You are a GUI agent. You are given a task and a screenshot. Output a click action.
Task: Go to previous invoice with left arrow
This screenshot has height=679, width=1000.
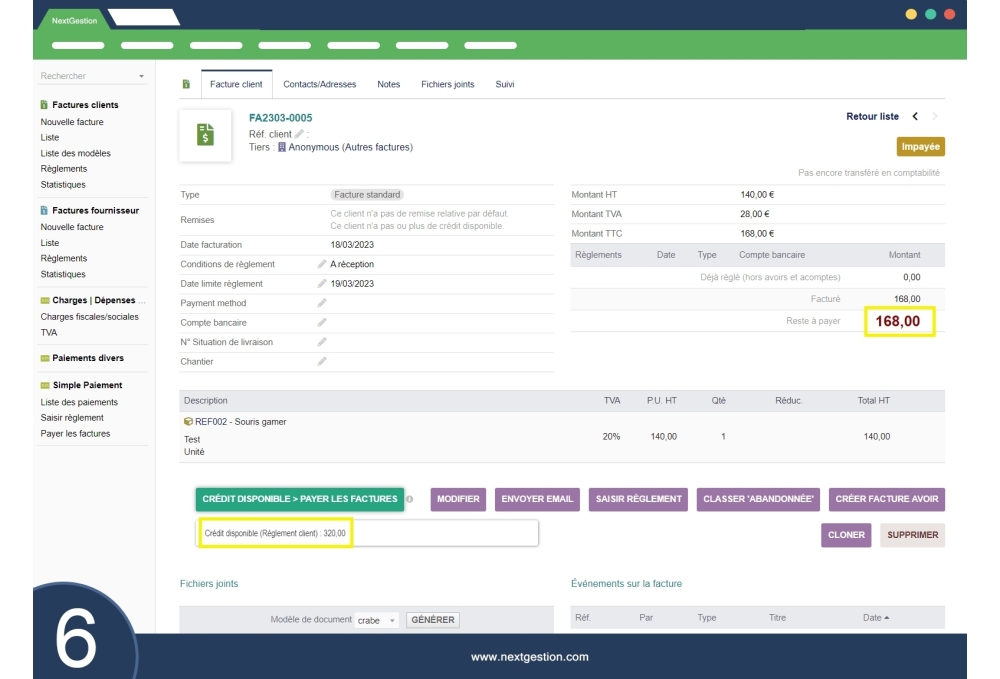click(x=915, y=117)
